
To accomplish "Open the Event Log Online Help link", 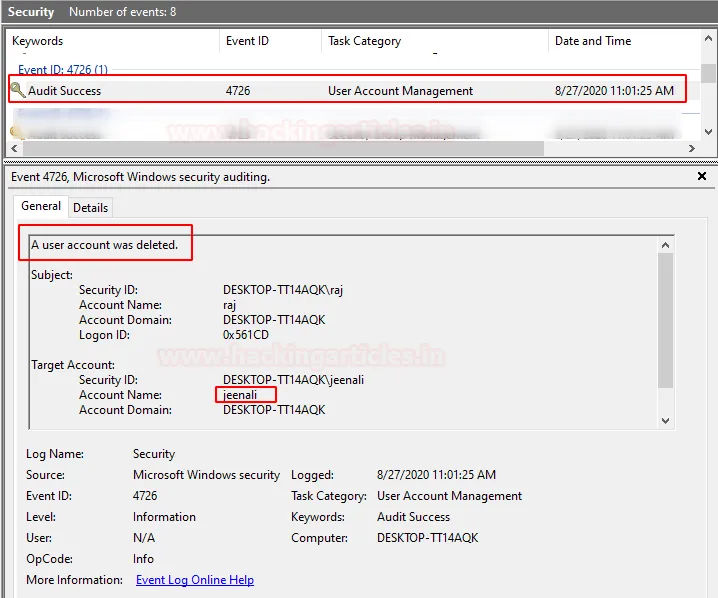I will click(x=195, y=580).
